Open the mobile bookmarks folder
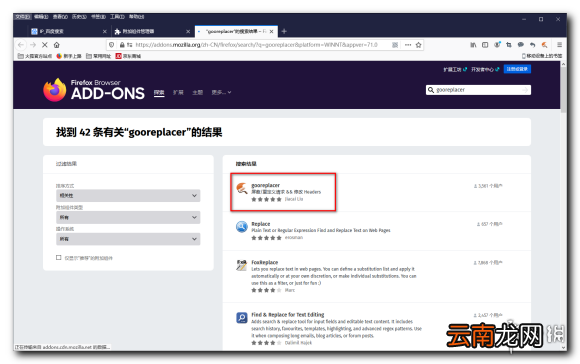This screenshot has height=364, width=580. point(542,56)
